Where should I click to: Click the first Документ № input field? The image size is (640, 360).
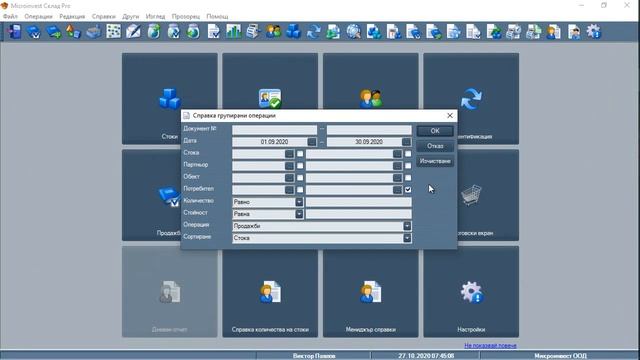tap(274, 130)
